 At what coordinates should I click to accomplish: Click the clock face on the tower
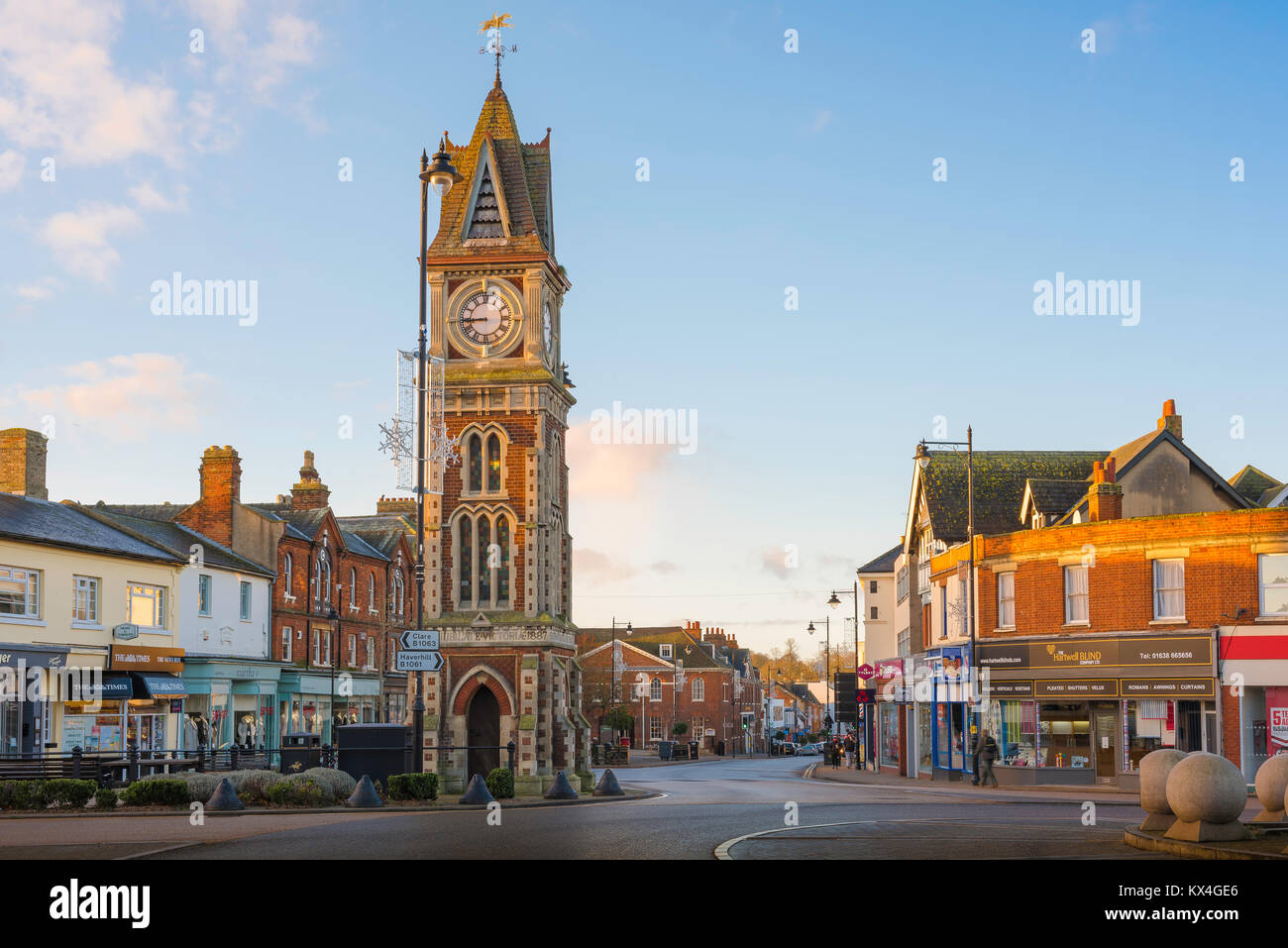(x=484, y=319)
